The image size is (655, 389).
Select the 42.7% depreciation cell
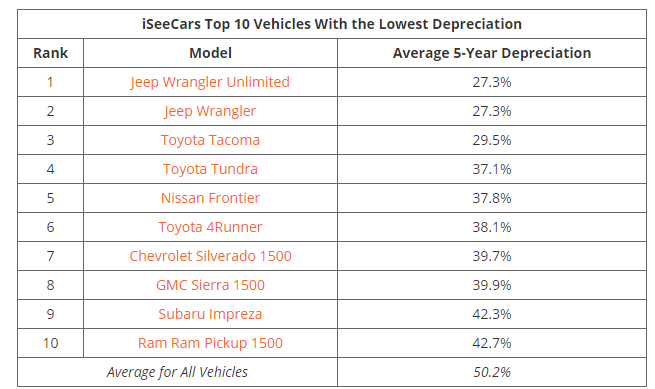492,343
